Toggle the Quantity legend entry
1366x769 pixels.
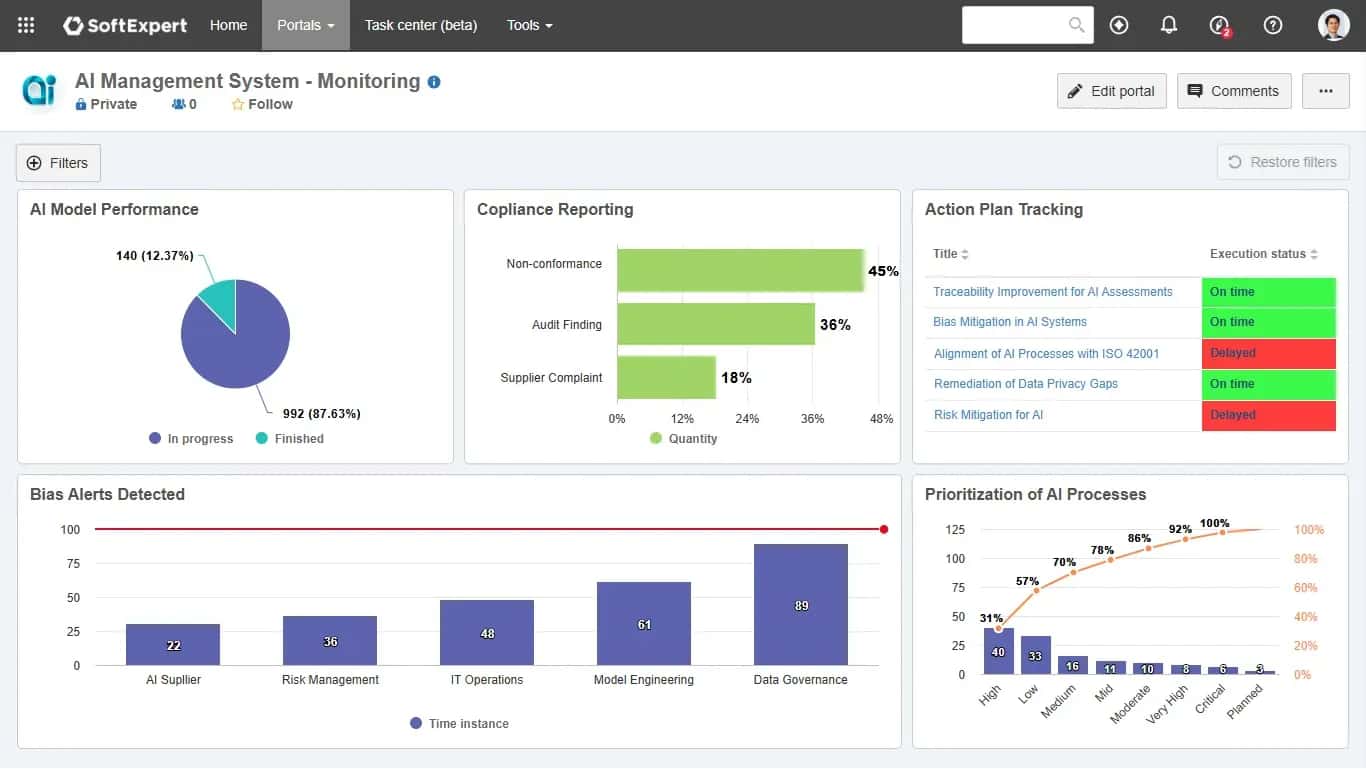point(684,438)
